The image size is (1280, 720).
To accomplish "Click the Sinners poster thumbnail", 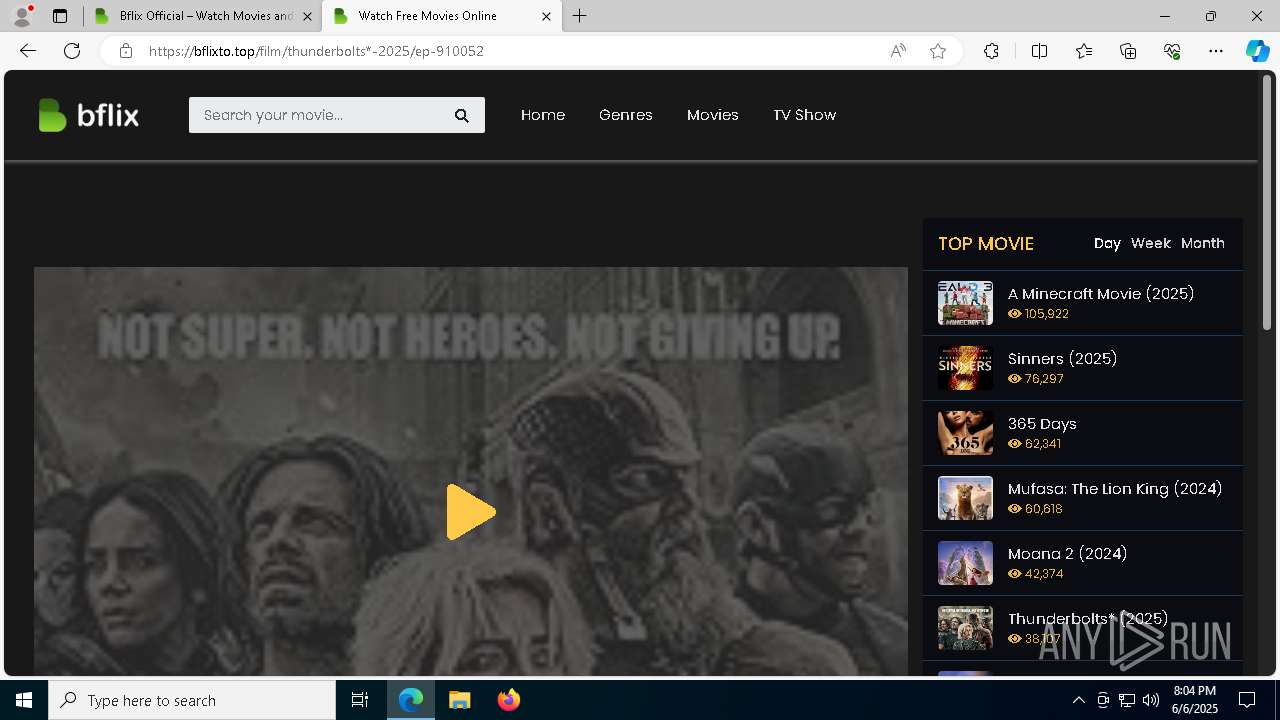I will tap(965, 368).
